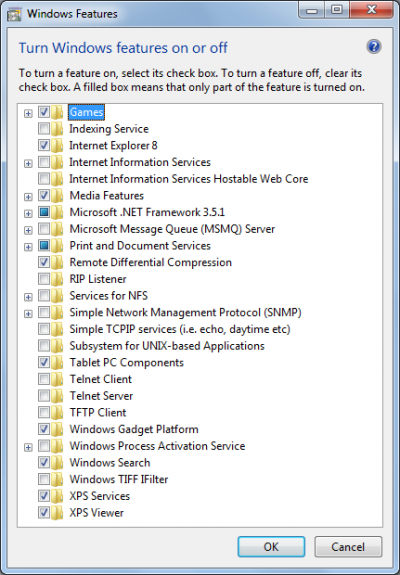Uncheck Tablet PC Components checkbox

44,362
